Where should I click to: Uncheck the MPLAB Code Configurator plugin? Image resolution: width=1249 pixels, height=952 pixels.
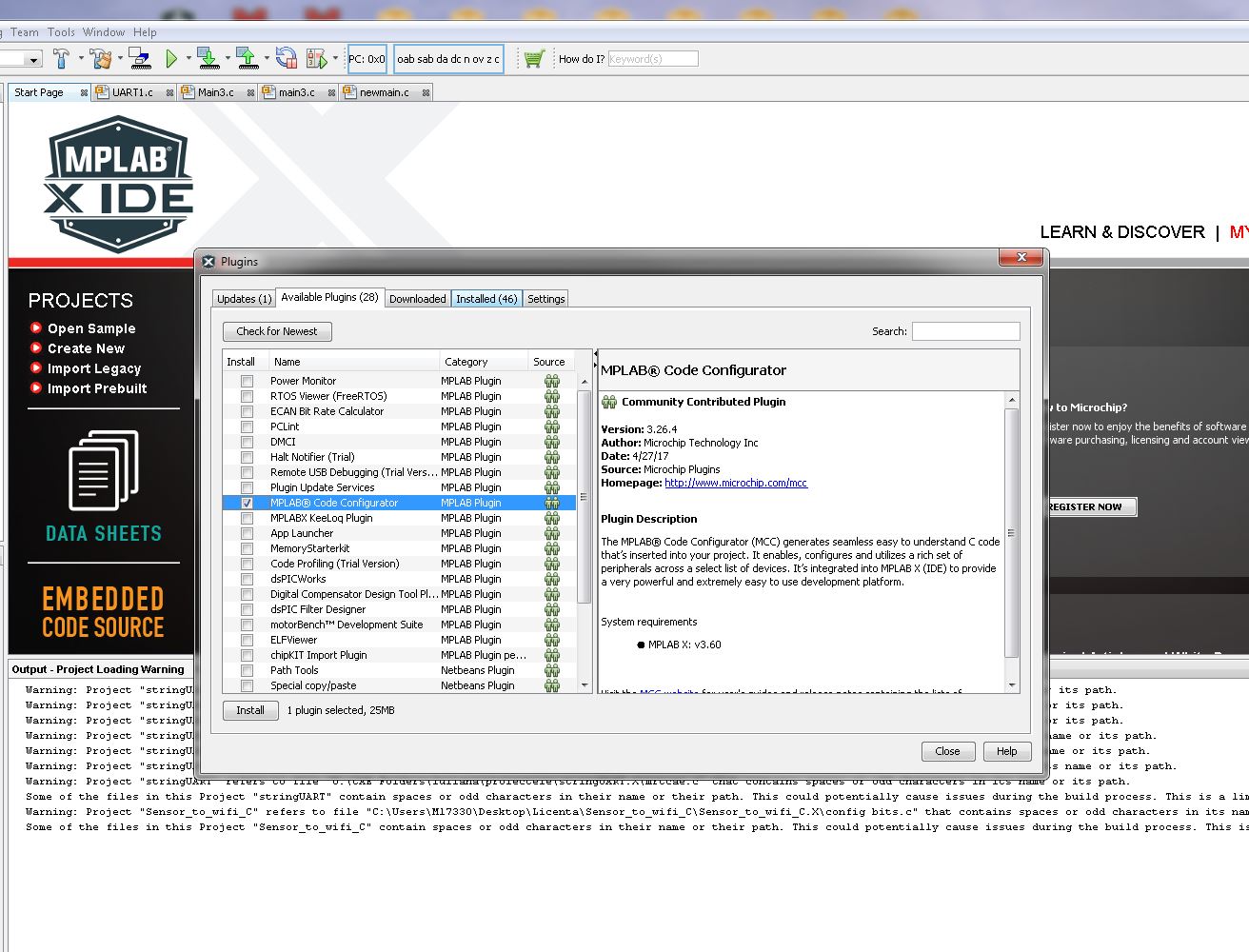click(x=246, y=502)
